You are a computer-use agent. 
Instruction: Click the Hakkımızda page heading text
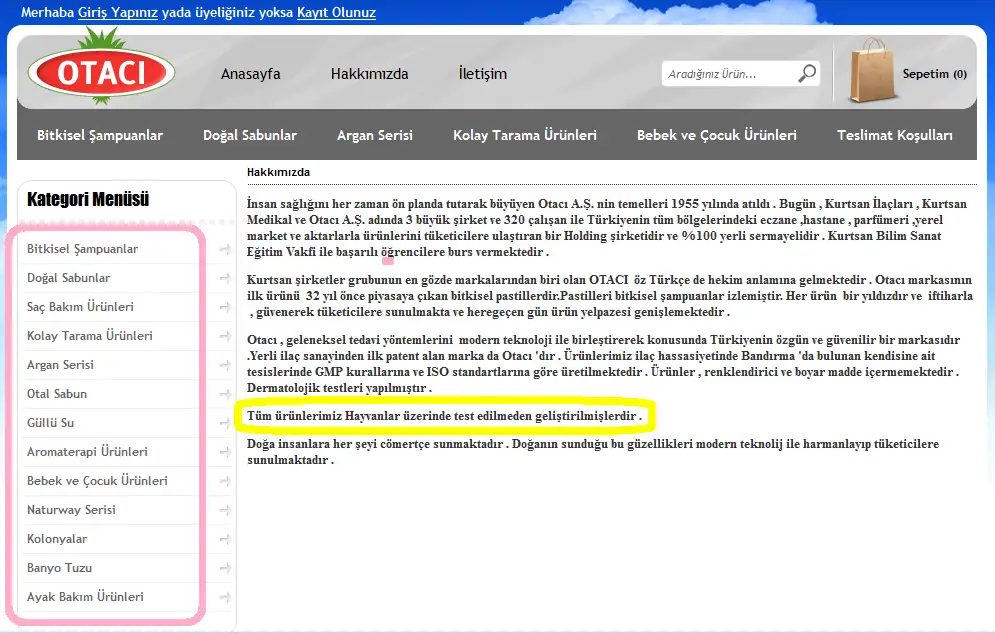pyautogui.click(x=279, y=173)
